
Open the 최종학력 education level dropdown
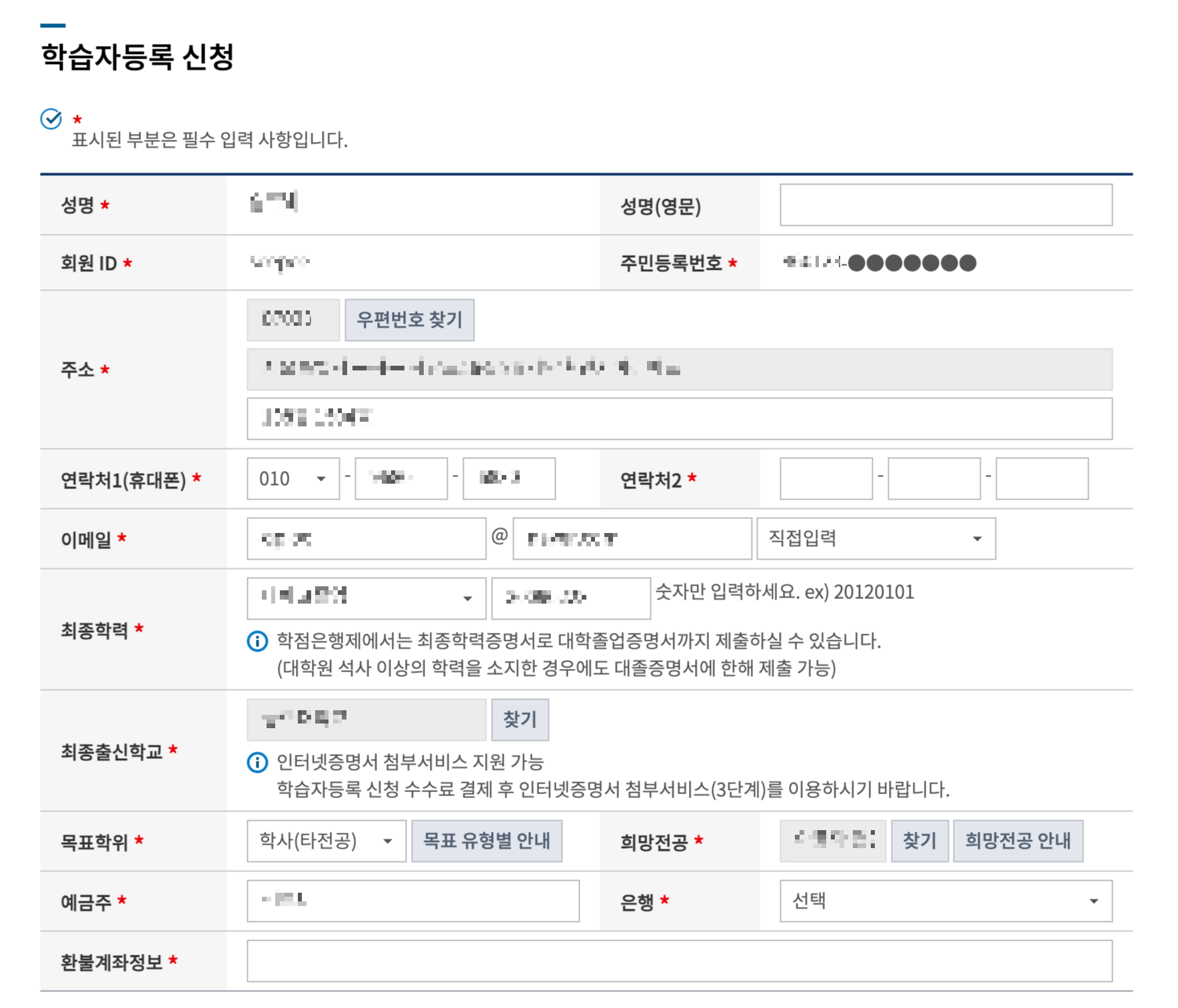tap(366, 598)
